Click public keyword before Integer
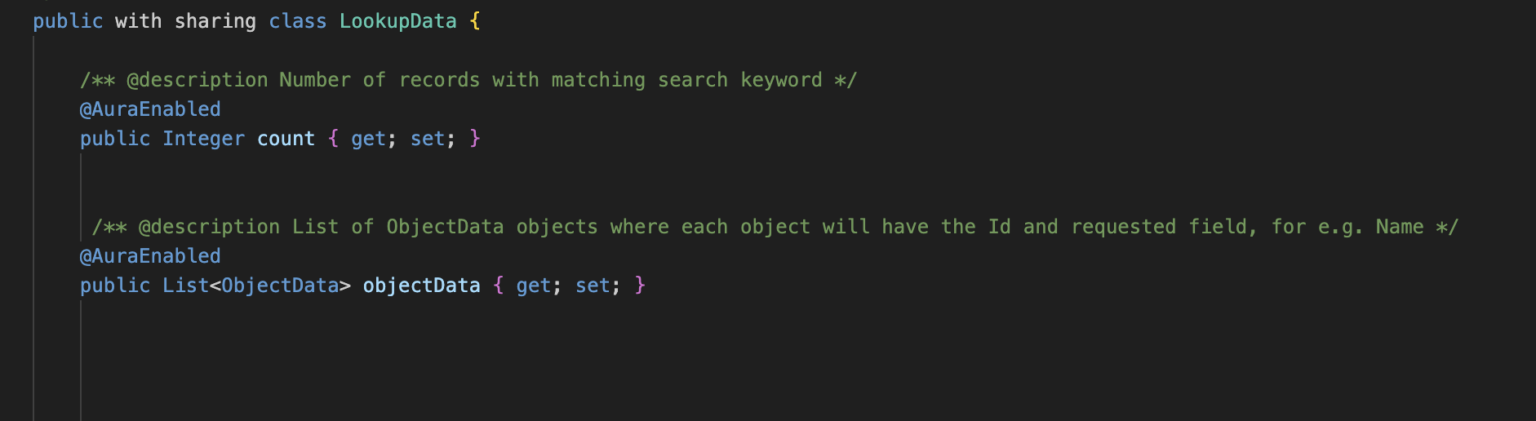The height and width of the screenshot is (421, 1536). (115, 138)
